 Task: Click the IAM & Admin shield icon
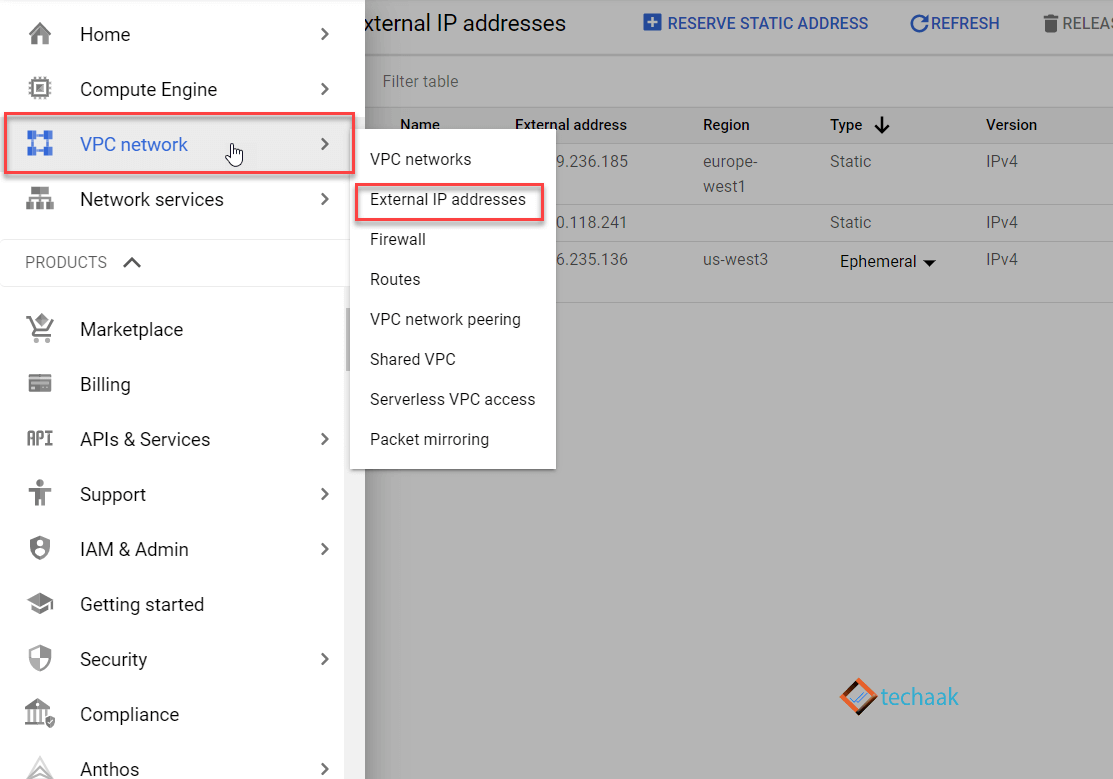click(40, 548)
